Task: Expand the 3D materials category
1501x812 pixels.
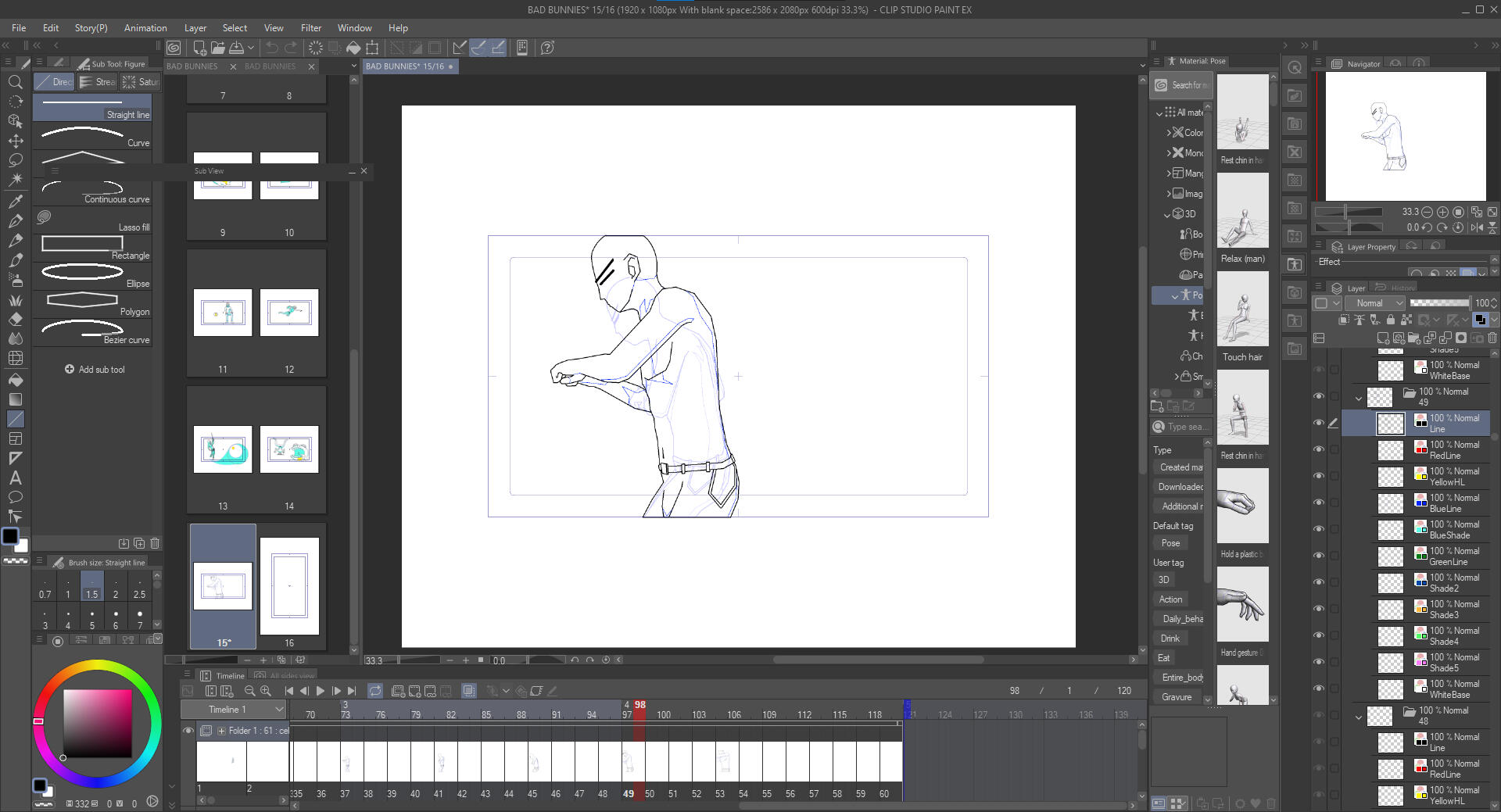Action: [1167, 213]
